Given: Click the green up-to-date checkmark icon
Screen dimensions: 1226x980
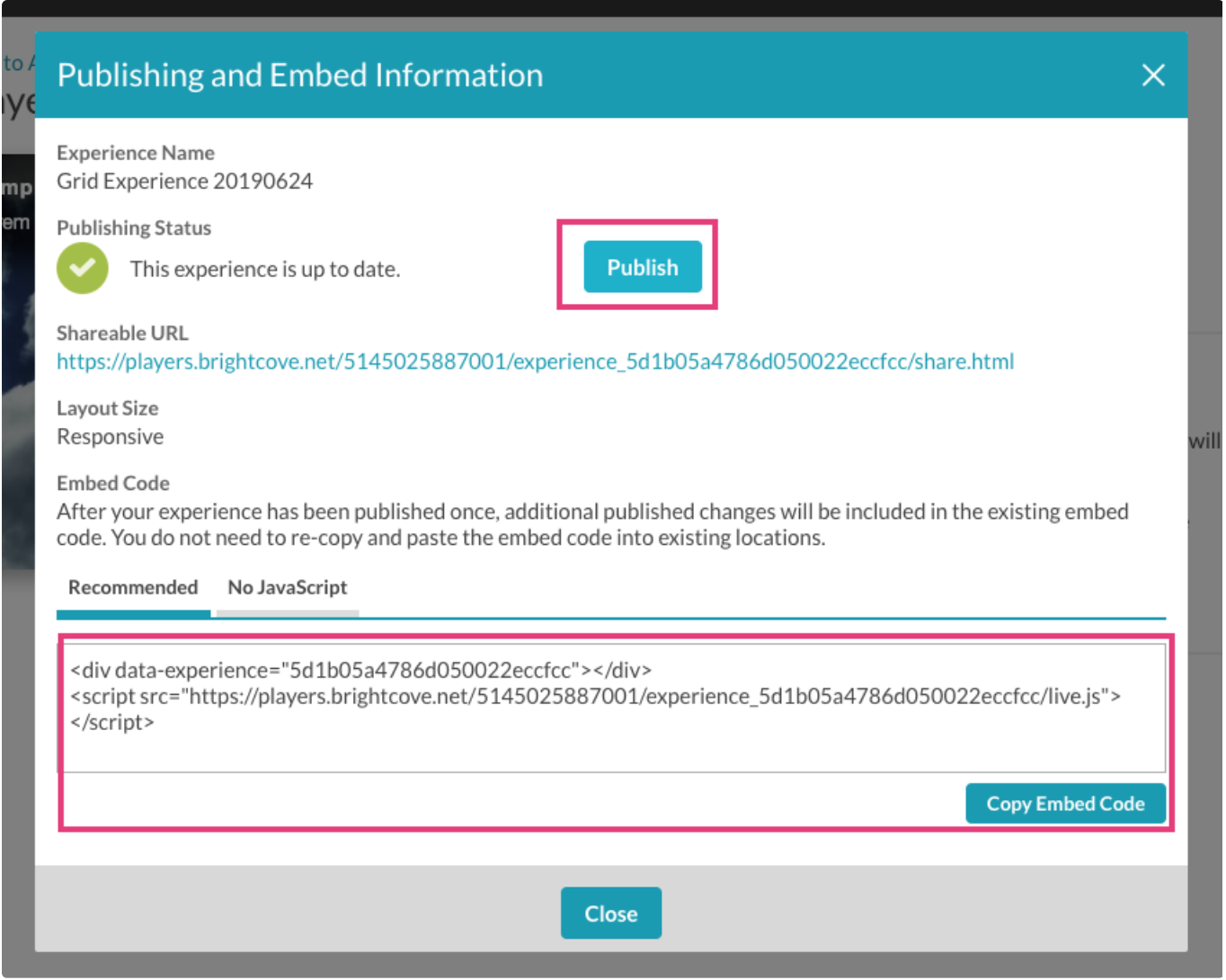Looking at the screenshot, I should pos(83,269).
